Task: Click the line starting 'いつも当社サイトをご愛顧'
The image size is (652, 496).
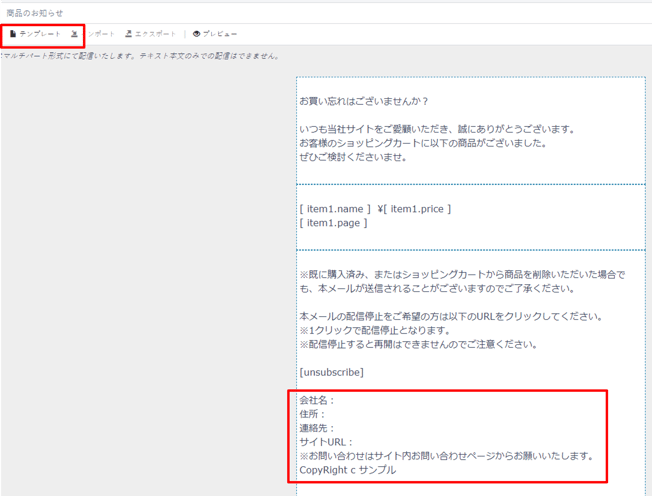Action: click(437, 129)
